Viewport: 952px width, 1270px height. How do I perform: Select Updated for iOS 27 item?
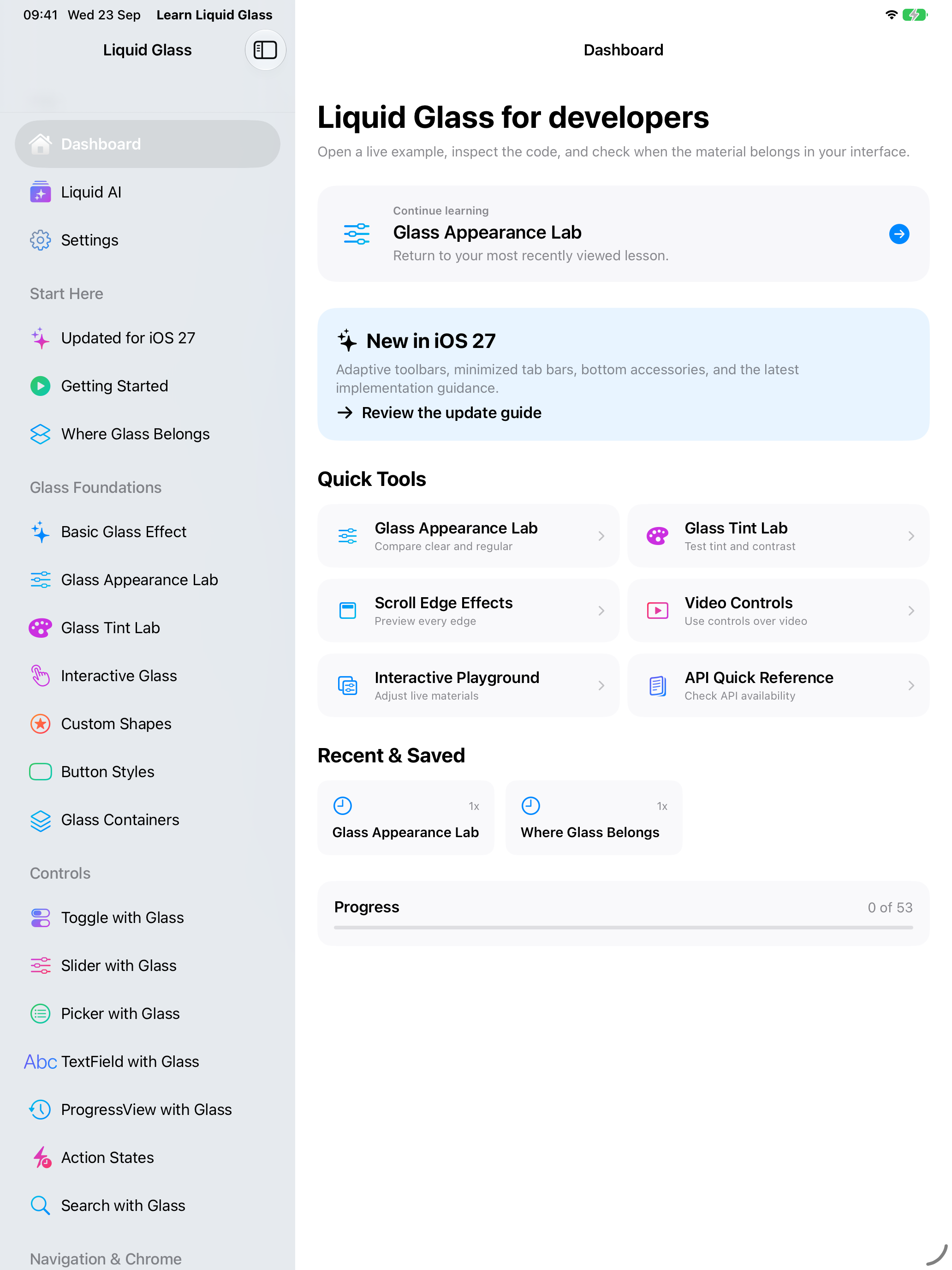tap(148, 338)
